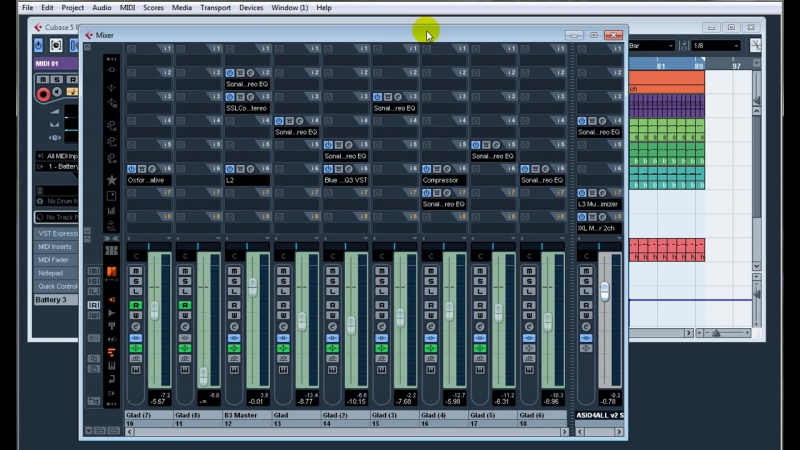The image size is (800, 450).
Task: Open Transport menu
Action: 215,8
